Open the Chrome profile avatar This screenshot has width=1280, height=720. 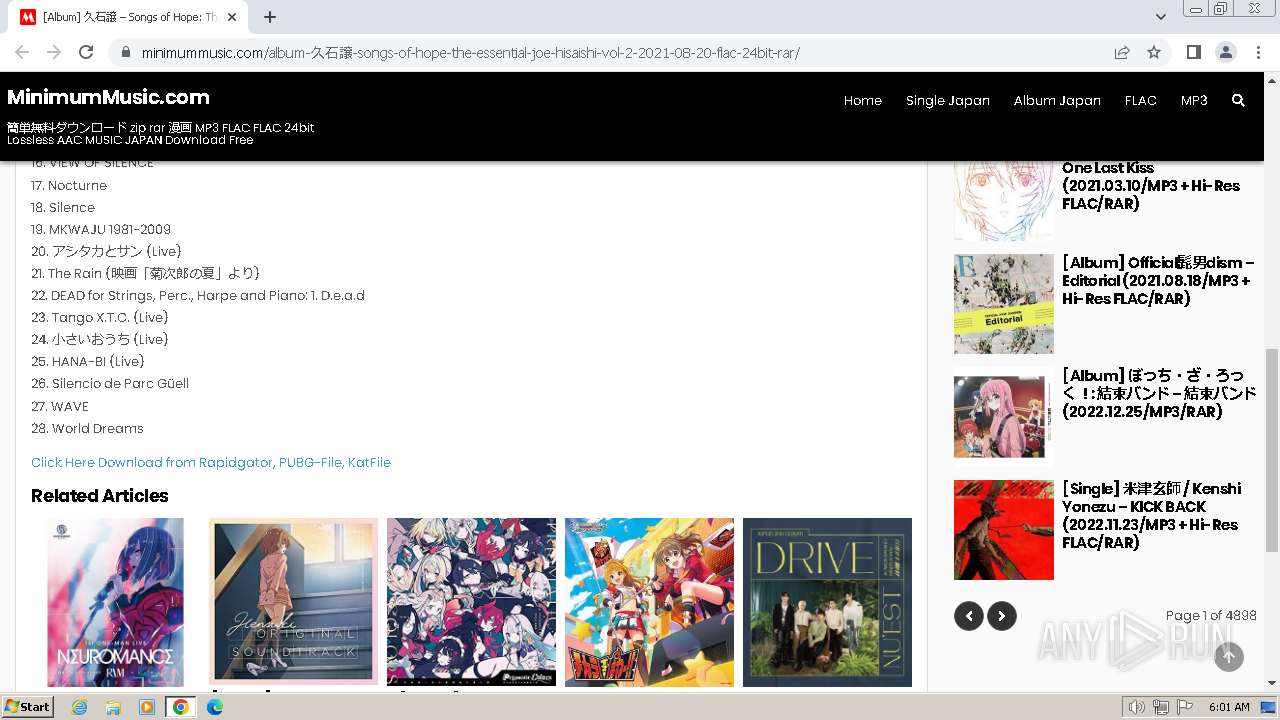click(1225, 52)
